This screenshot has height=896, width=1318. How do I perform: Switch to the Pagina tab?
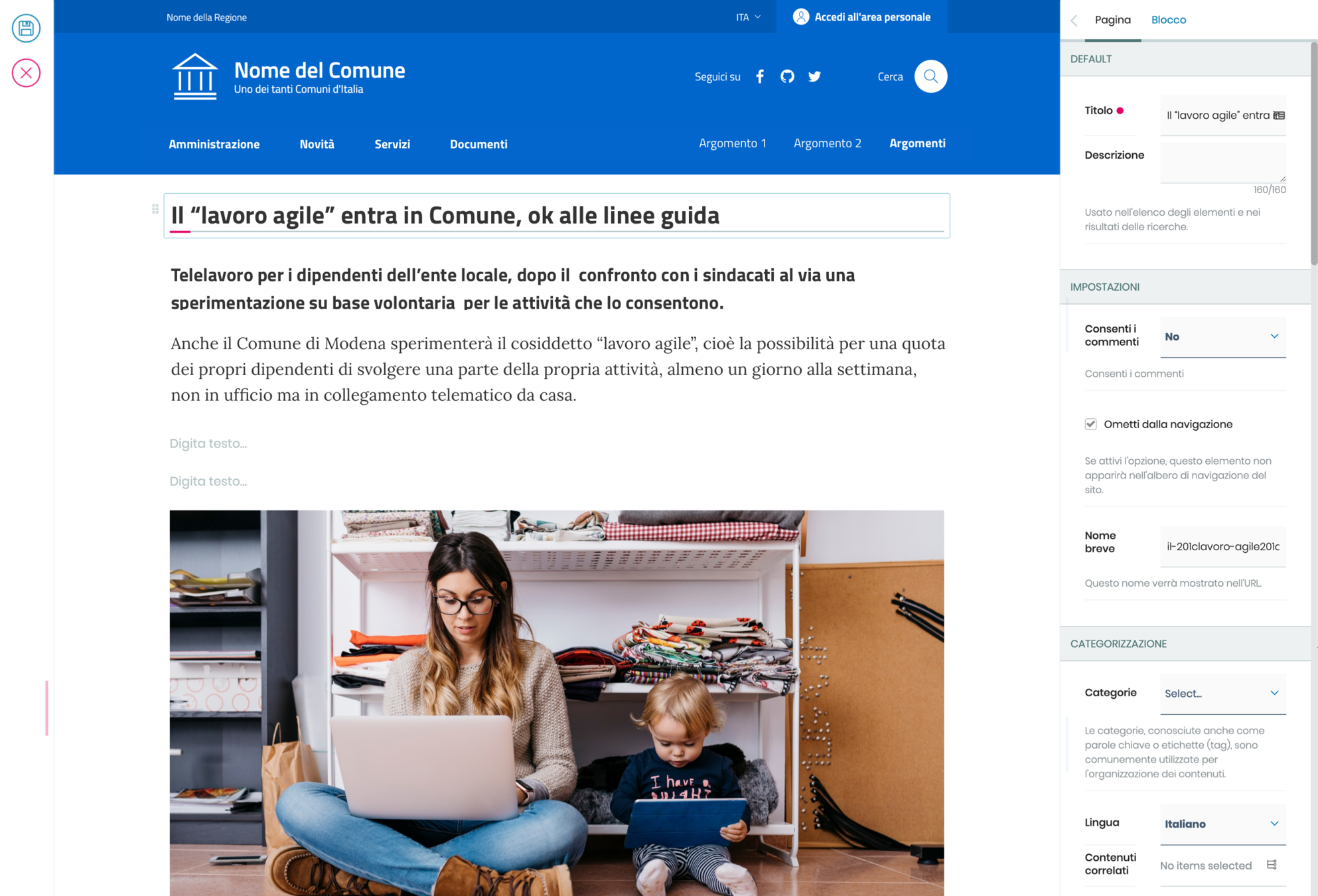coord(1112,20)
